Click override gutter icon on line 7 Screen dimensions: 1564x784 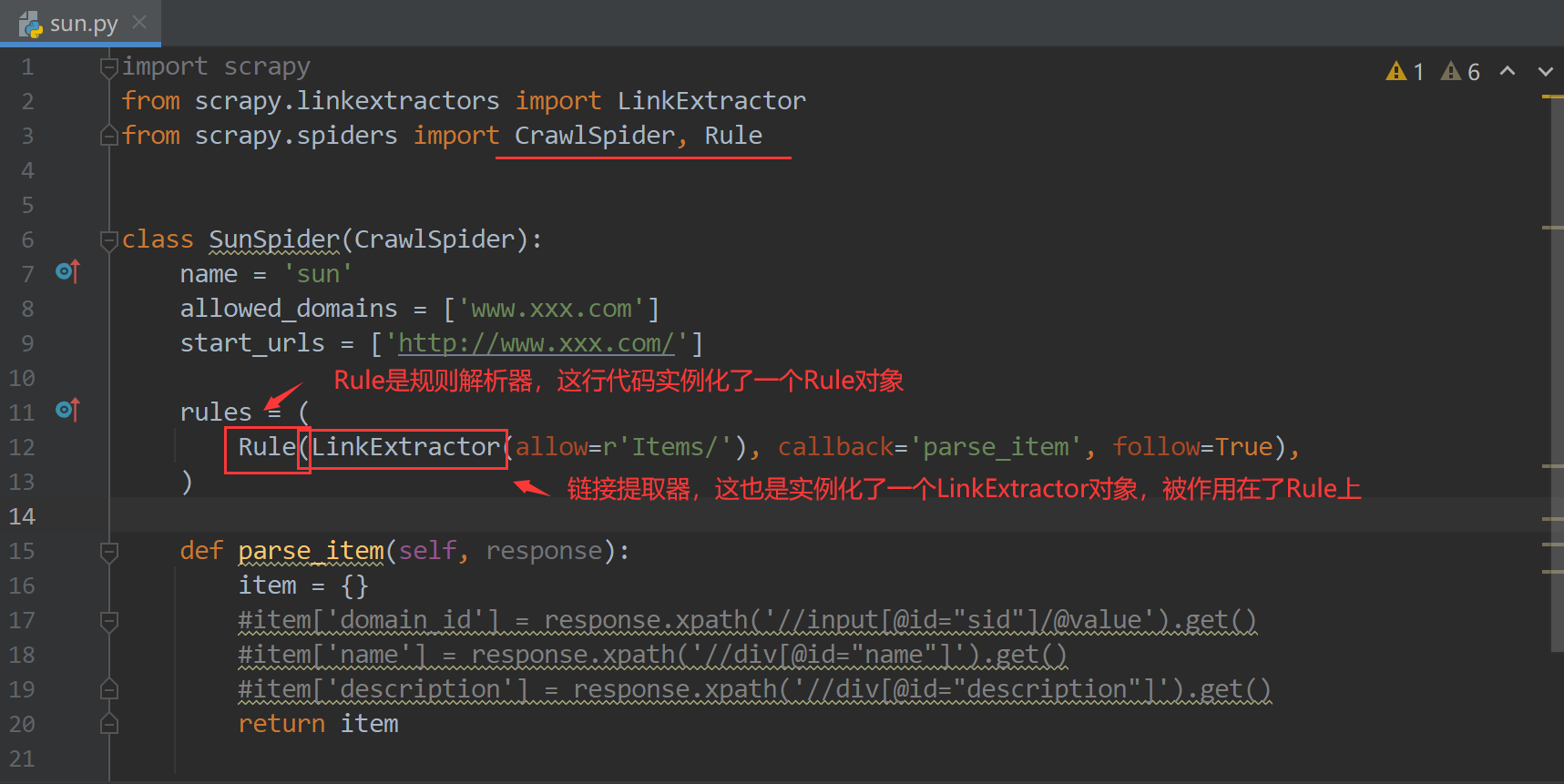coord(67,271)
